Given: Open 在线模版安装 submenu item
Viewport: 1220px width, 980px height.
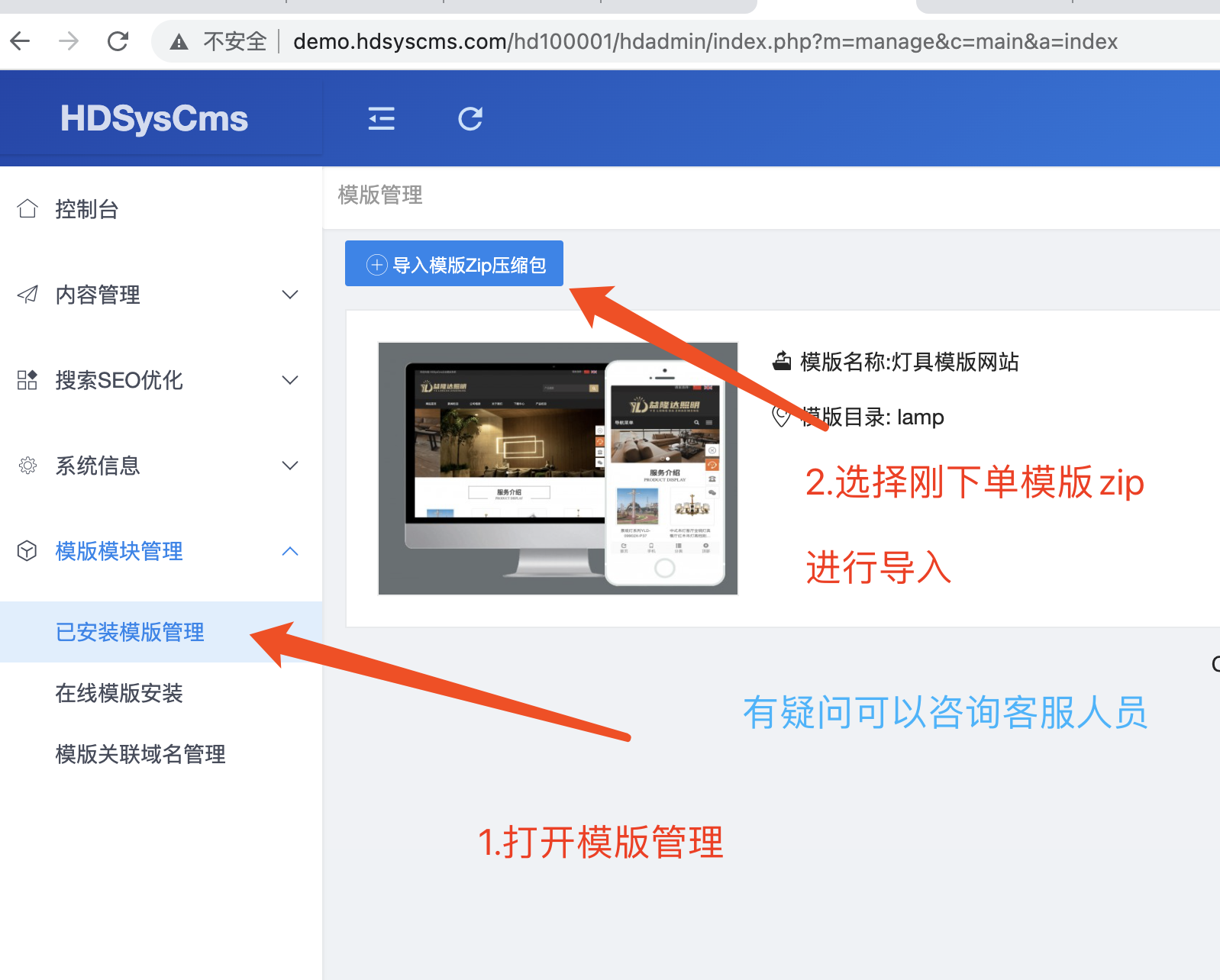Looking at the screenshot, I should (x=119, y=693).
